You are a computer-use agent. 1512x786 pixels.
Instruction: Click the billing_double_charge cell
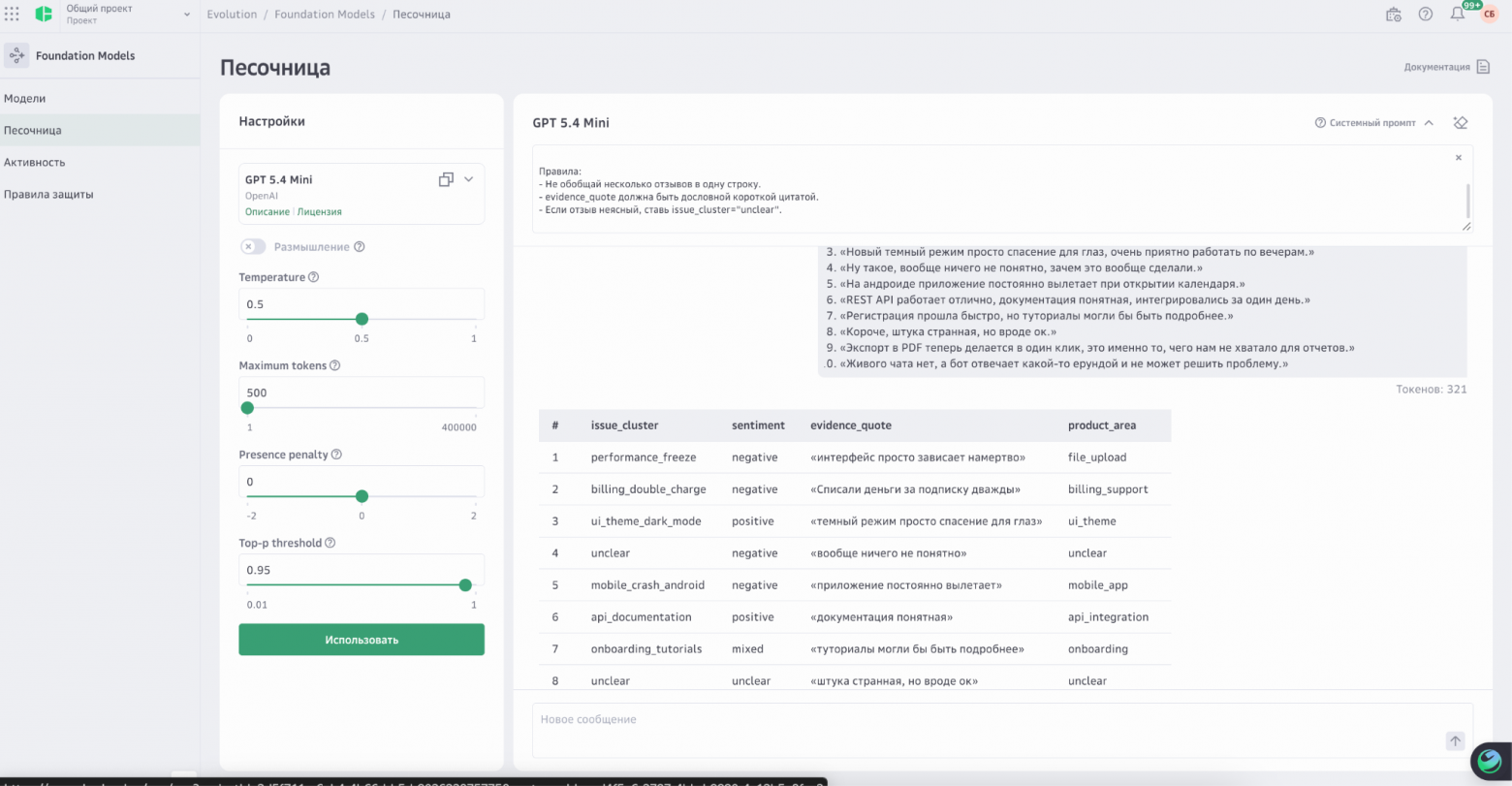point(648,489)
